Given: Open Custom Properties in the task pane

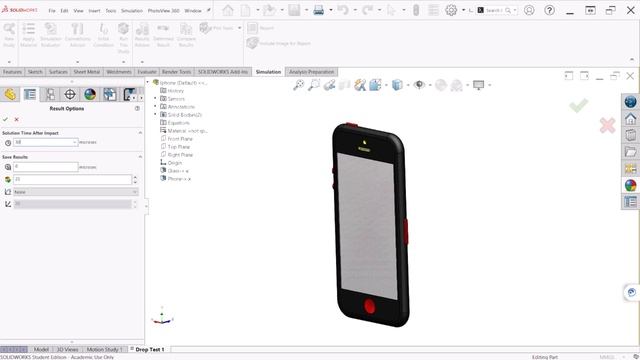Looking at the screenshot, I should 630,202.
